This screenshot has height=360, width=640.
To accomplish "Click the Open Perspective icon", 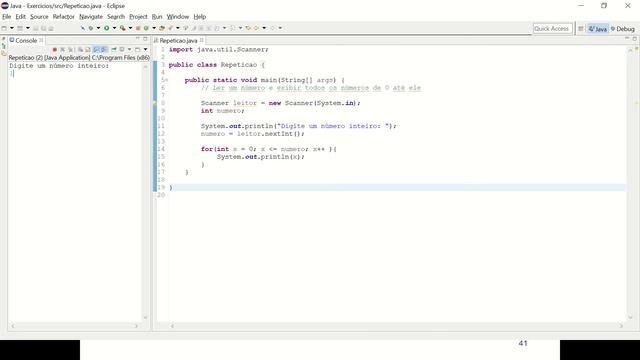I will click(580, 29).
